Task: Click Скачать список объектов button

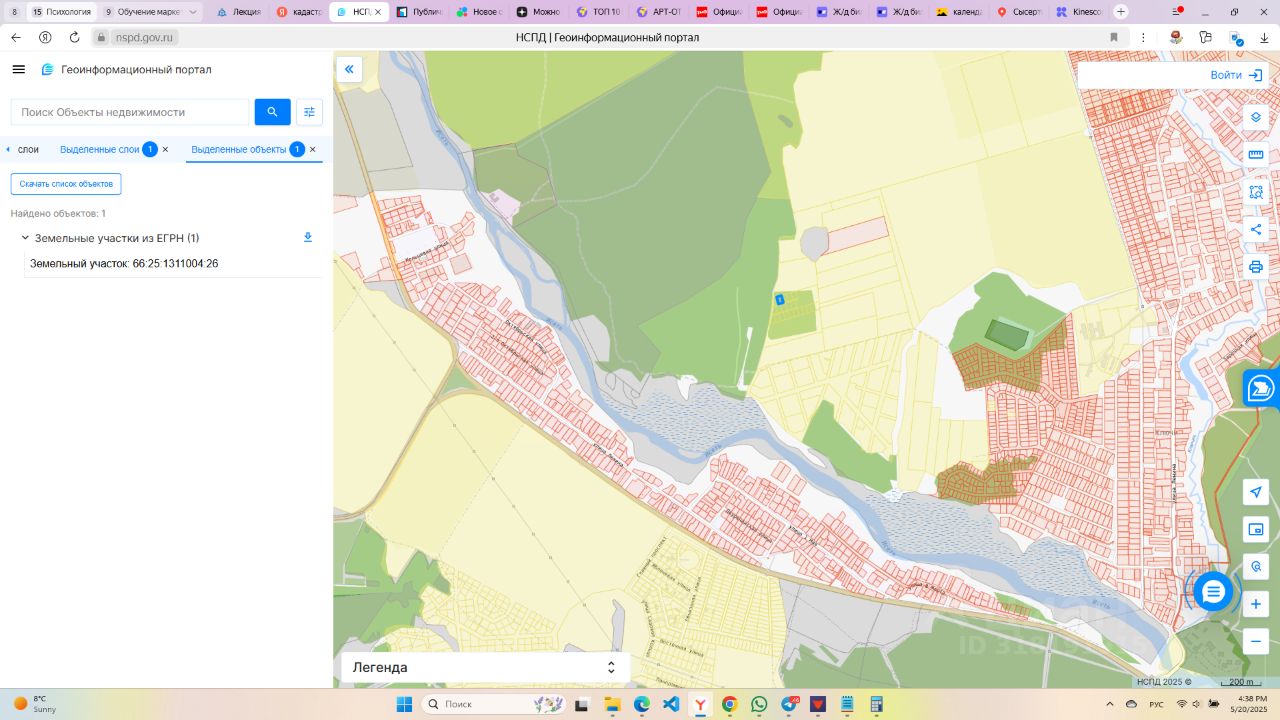Action: (66, 184)
